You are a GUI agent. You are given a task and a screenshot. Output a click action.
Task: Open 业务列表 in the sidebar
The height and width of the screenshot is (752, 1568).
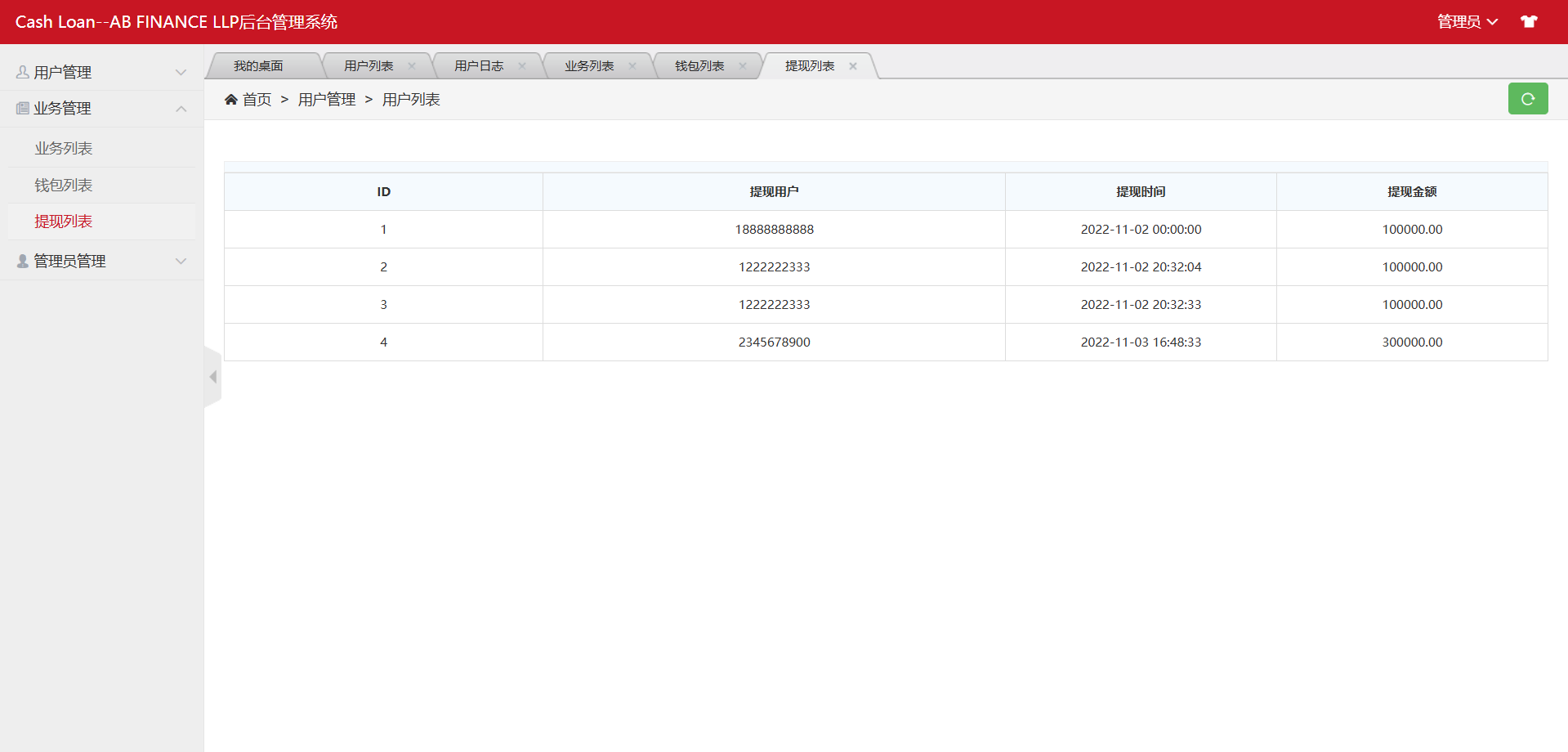pyautogui.click(x=64, y=149)
